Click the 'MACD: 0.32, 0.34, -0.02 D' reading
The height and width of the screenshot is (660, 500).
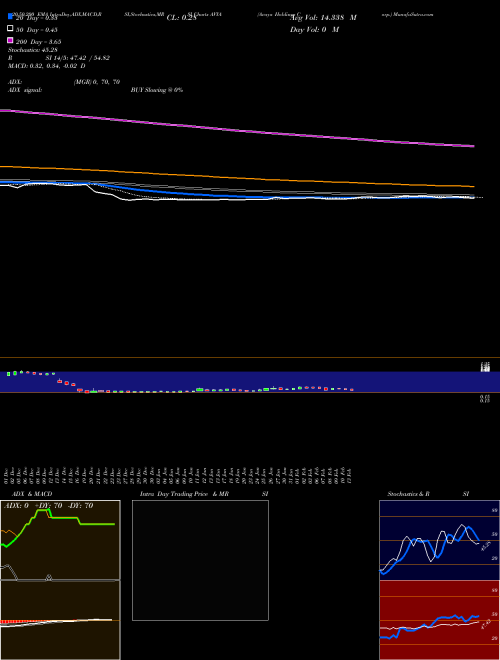(46, 66)
